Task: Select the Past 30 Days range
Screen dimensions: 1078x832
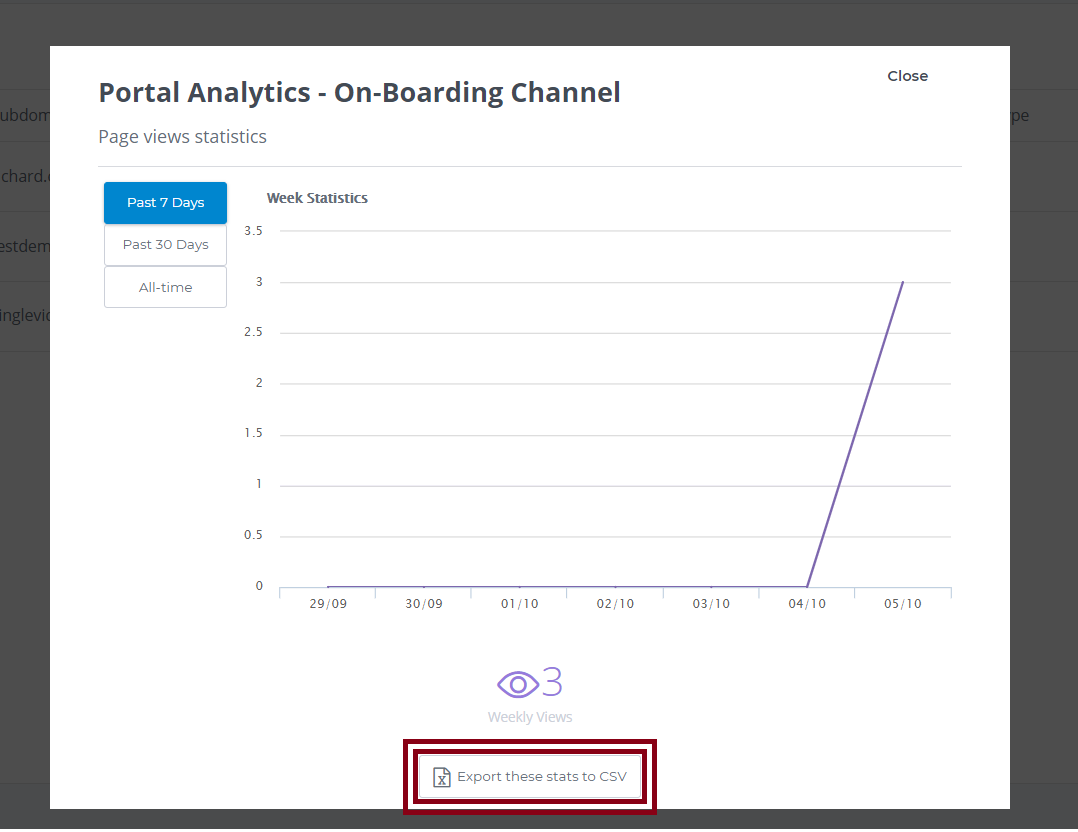Action: [x=165, y=245]
